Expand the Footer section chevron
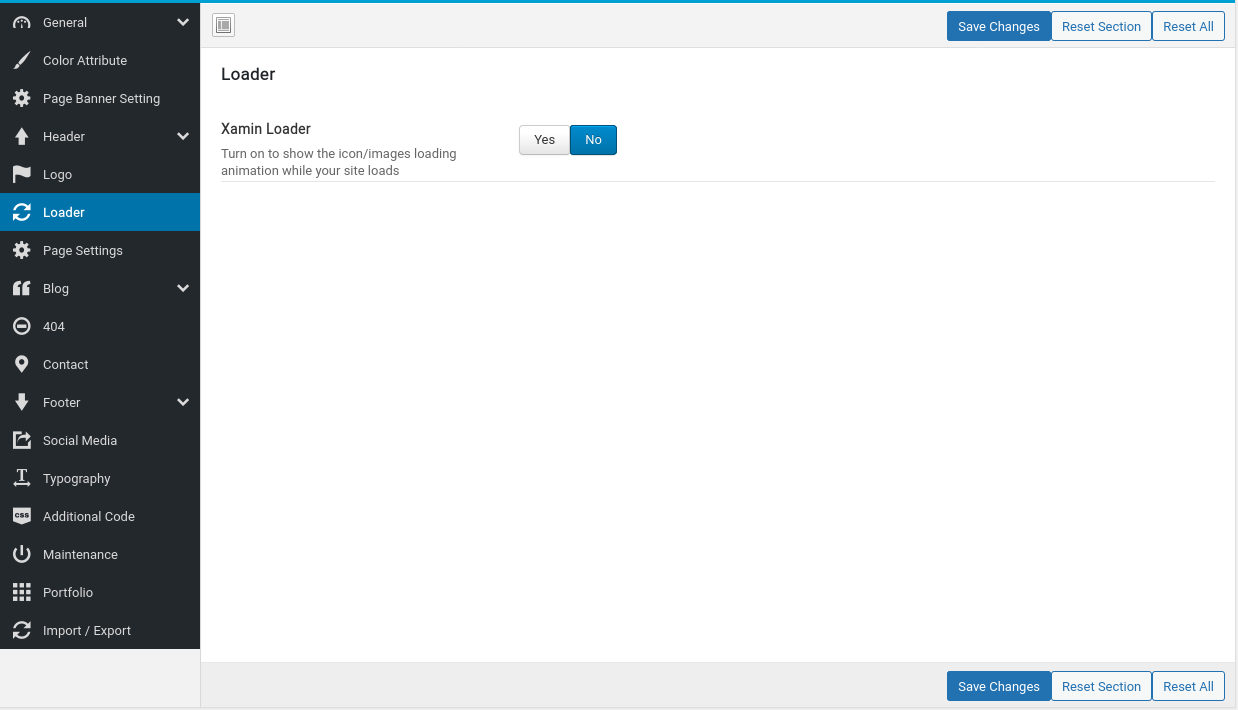The image size is (1238, 710). tap(183, 402)
